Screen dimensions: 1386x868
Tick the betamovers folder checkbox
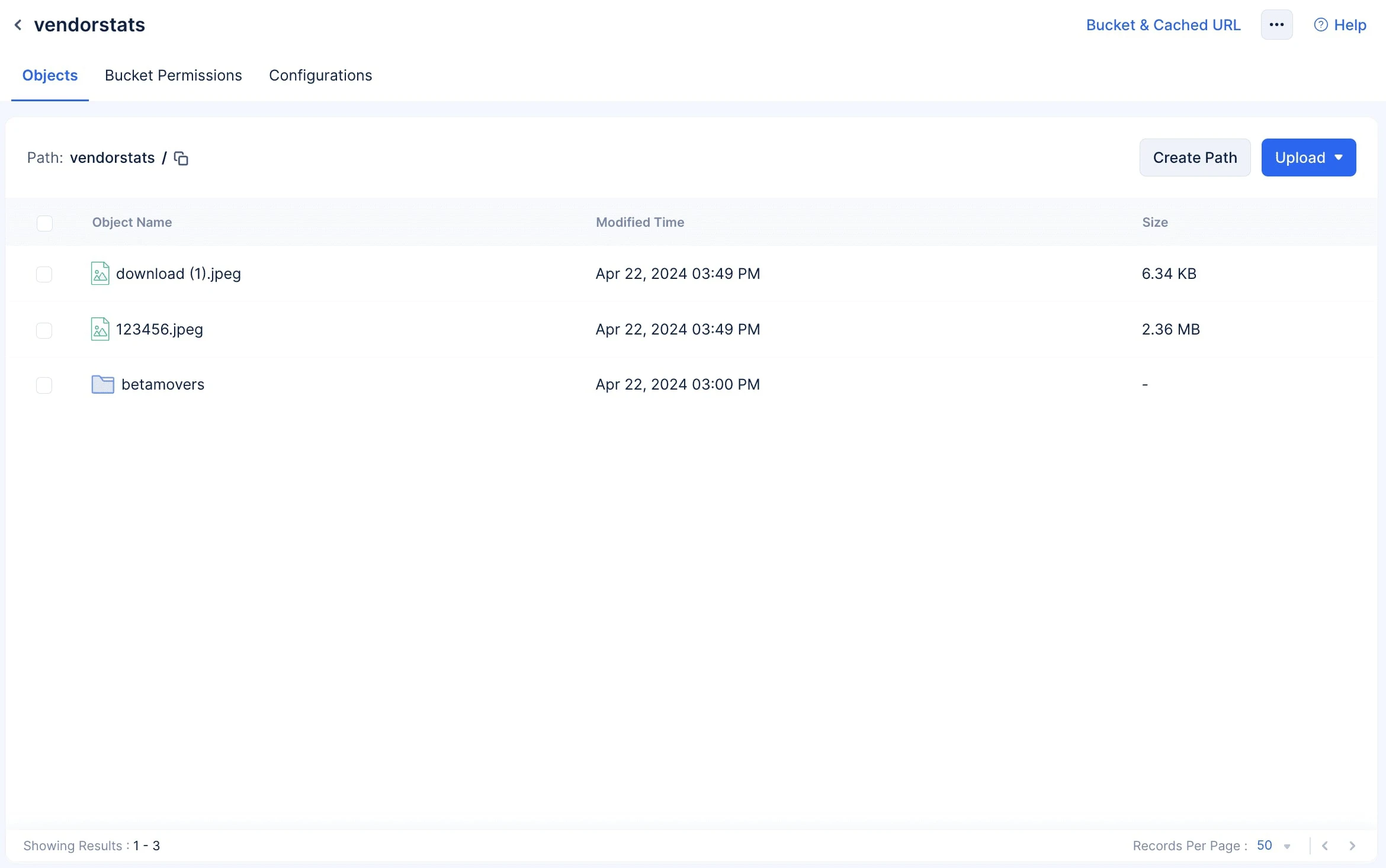click(x=44, y=385)
